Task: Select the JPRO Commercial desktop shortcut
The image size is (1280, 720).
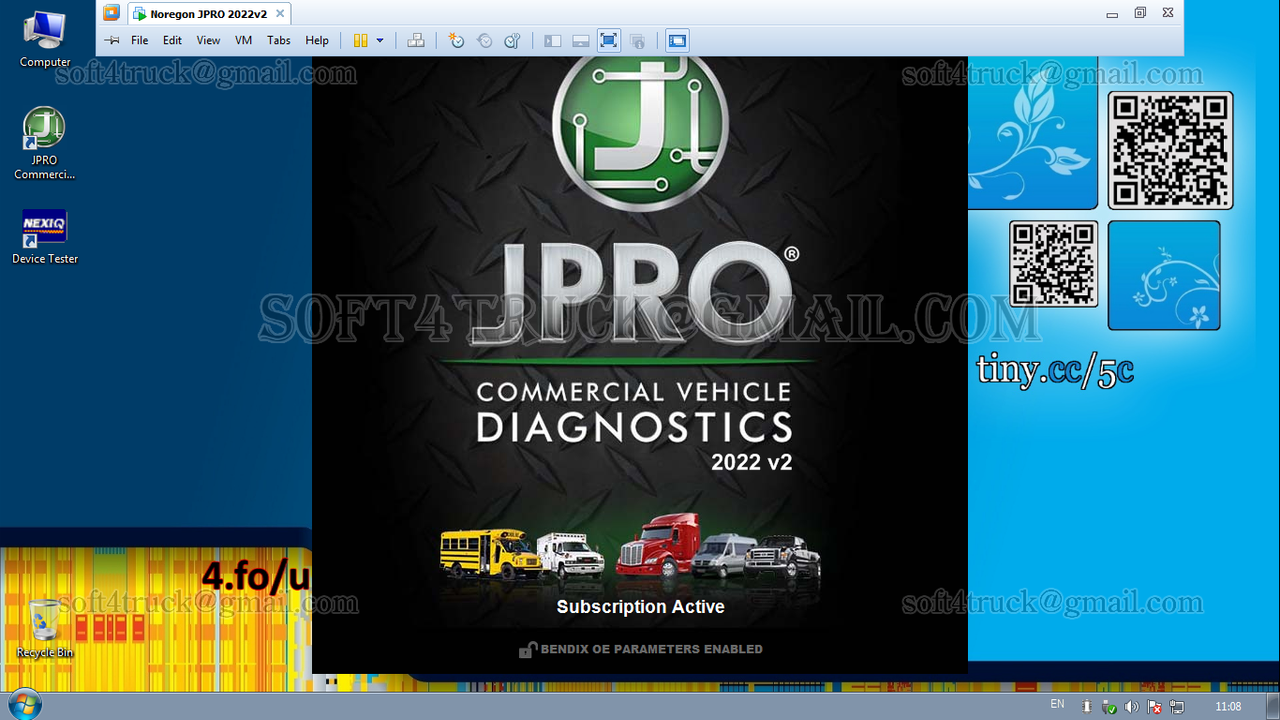Action: [x=44, y=143]
